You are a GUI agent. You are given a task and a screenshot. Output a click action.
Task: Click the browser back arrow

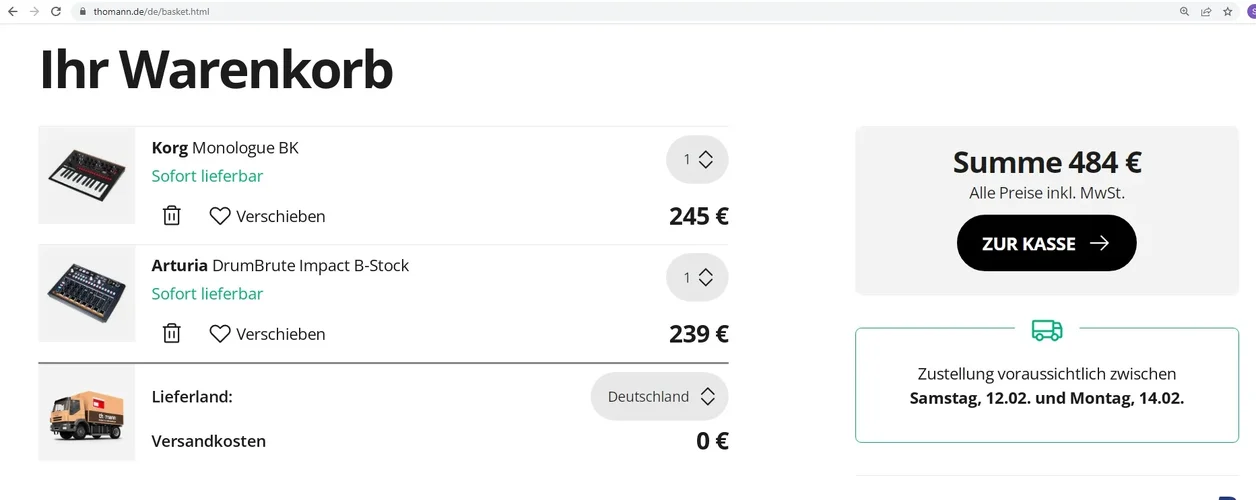12,11
